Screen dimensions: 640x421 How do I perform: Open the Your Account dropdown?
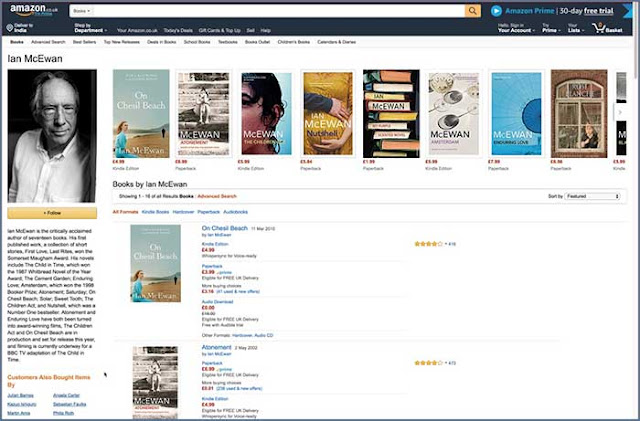point(516,28)
